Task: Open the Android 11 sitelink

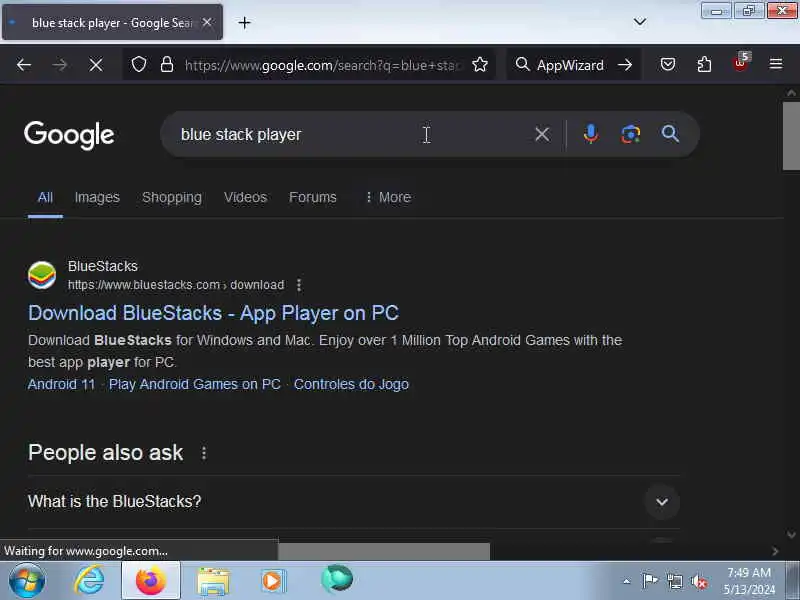Action: pyautogui.click(x=61, y=384)
